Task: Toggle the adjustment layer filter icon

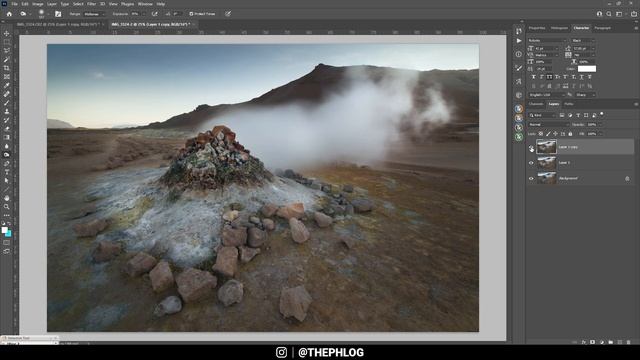Action: pos(570,116)
